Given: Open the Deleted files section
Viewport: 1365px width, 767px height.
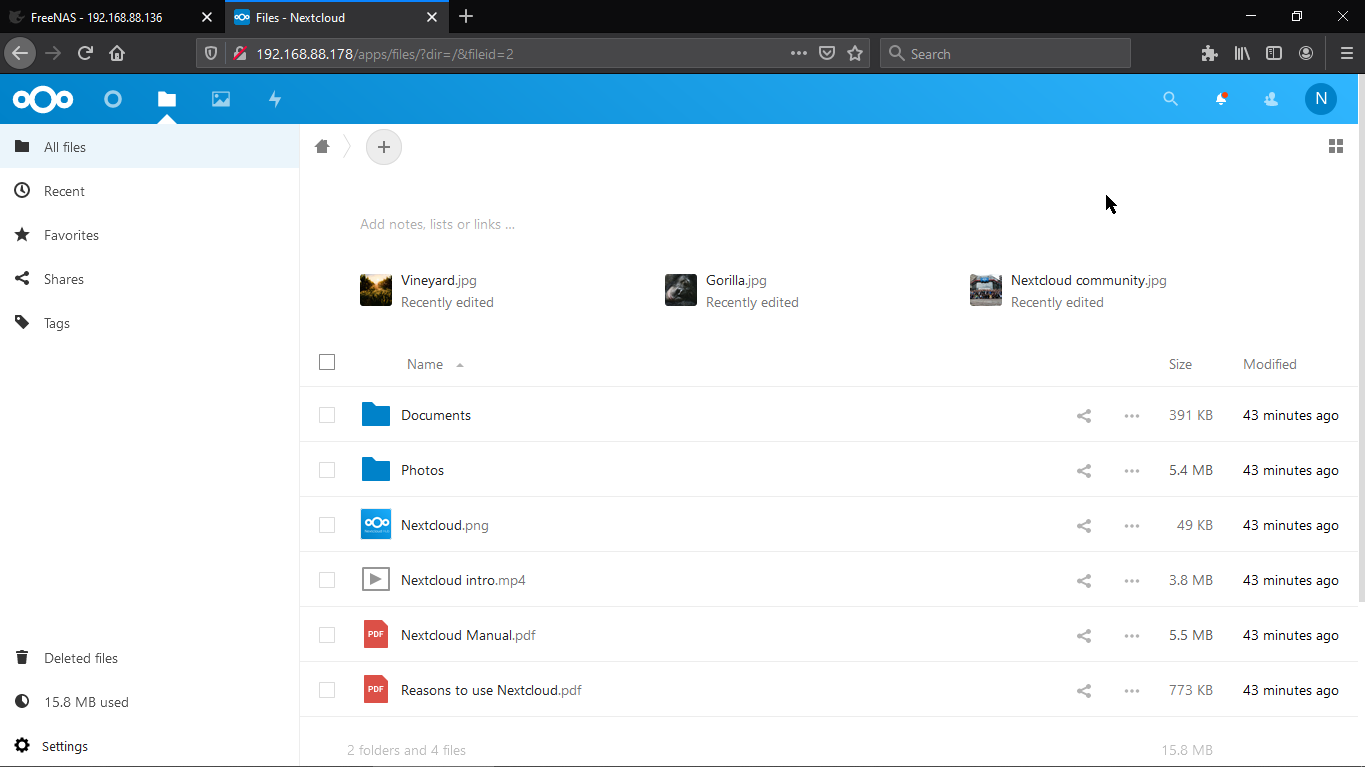Looking at the screenshot, I should click(x=80, y=657).
